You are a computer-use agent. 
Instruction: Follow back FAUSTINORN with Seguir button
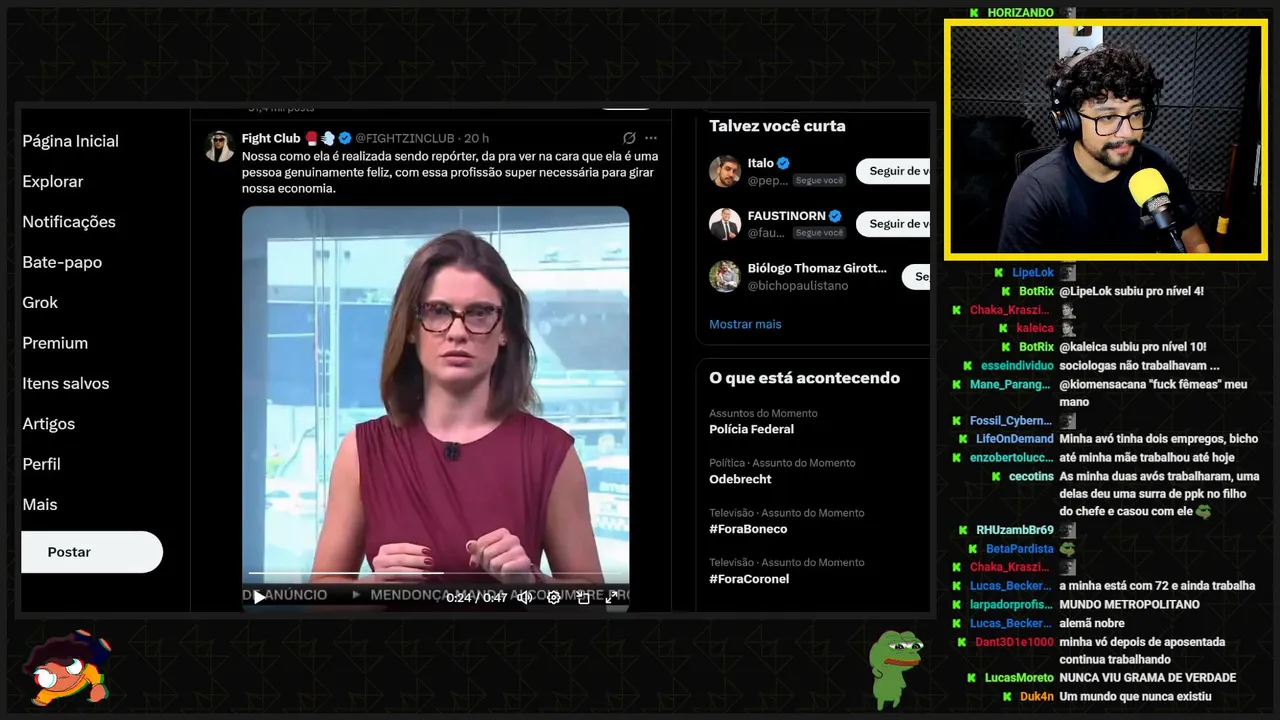point(893,224)
